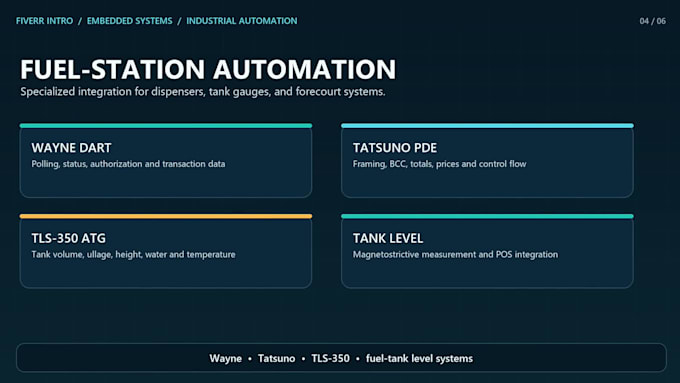The height and width of the screenshot is (383, 680).
Task: Click 'Wayne' in the footer bar
Action: click(226, 359)
